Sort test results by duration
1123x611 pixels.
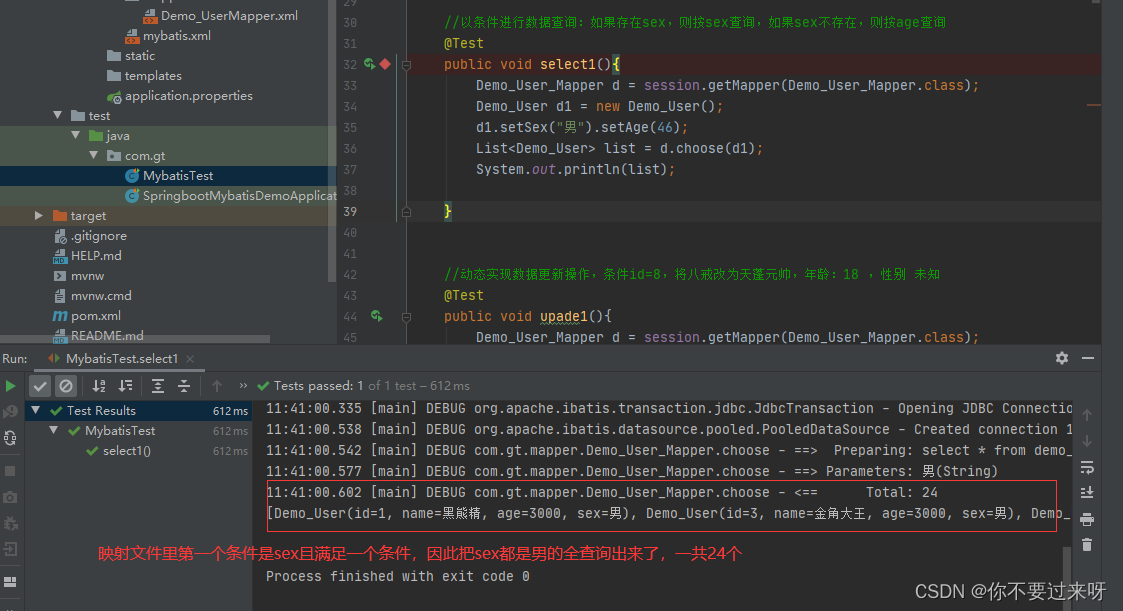[x=125, y=386]
